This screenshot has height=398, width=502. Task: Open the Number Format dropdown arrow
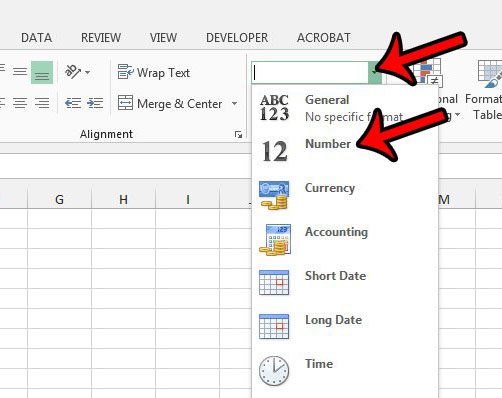pyautogui.click(x=375, y=73)
